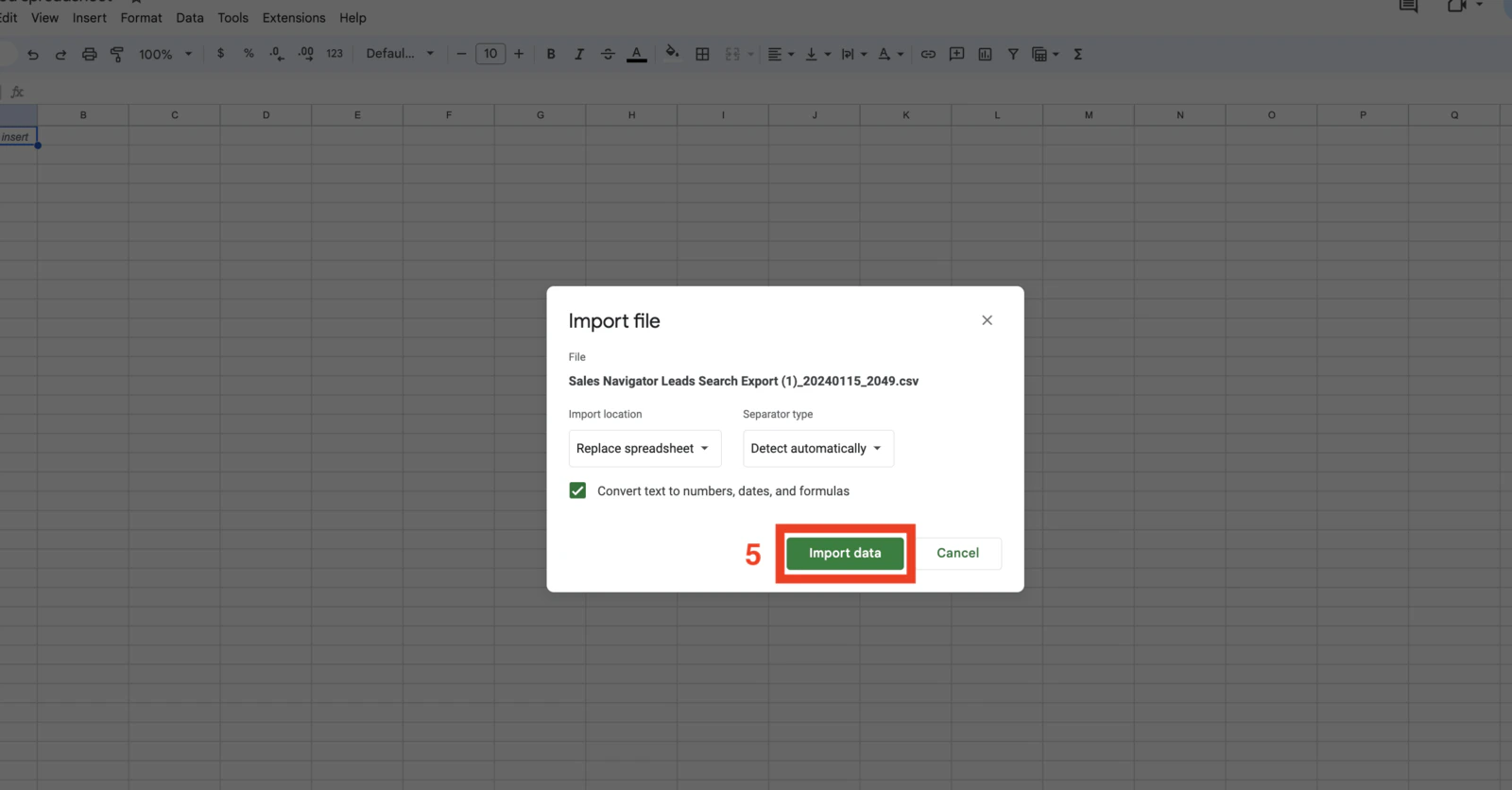1512x790 pixels.
Task: Open the 100% zoom dropdown
Action: pyautogui.click(x=165, y=54)
